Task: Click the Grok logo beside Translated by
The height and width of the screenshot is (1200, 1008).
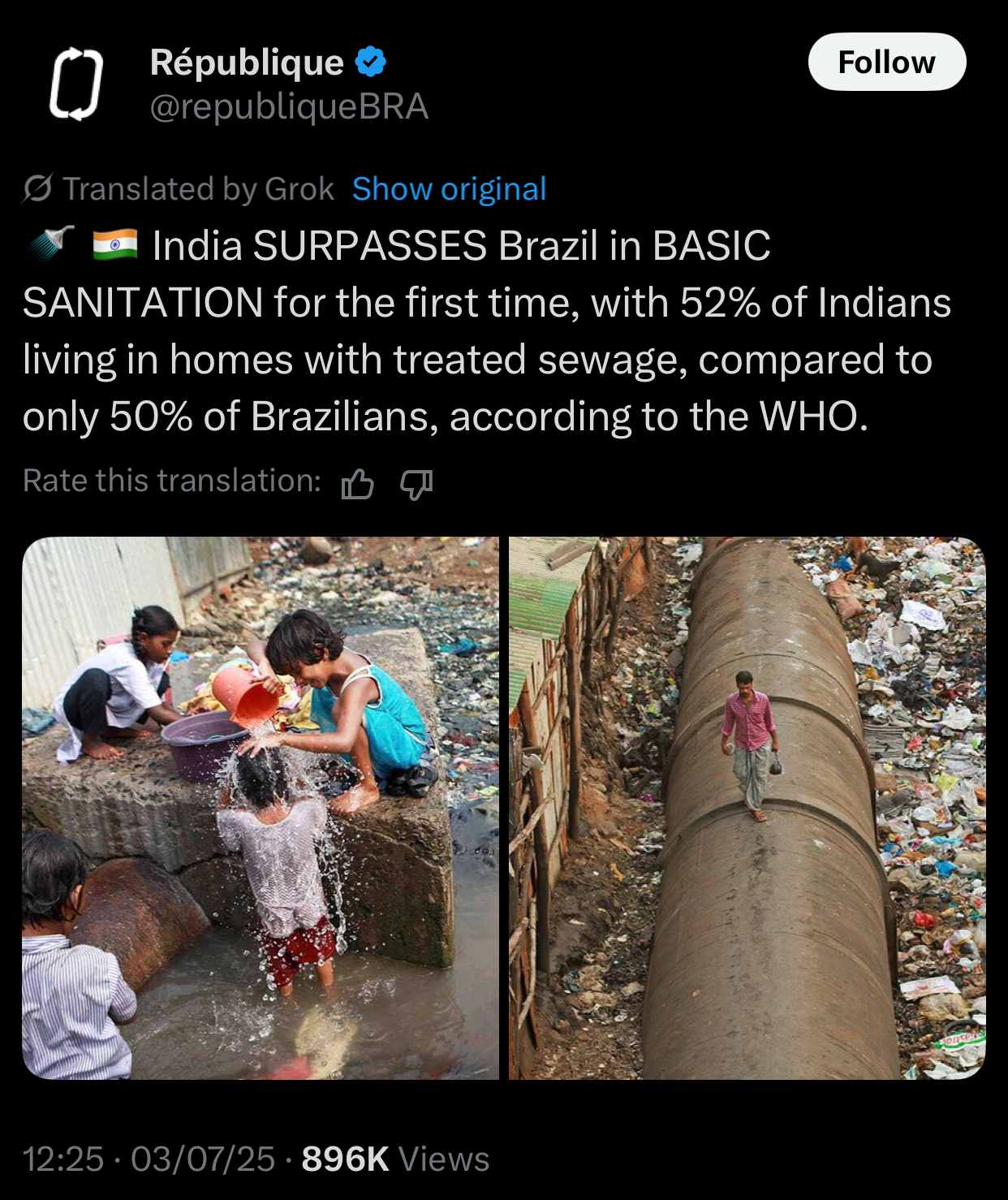Action: [x=37, y=188]
